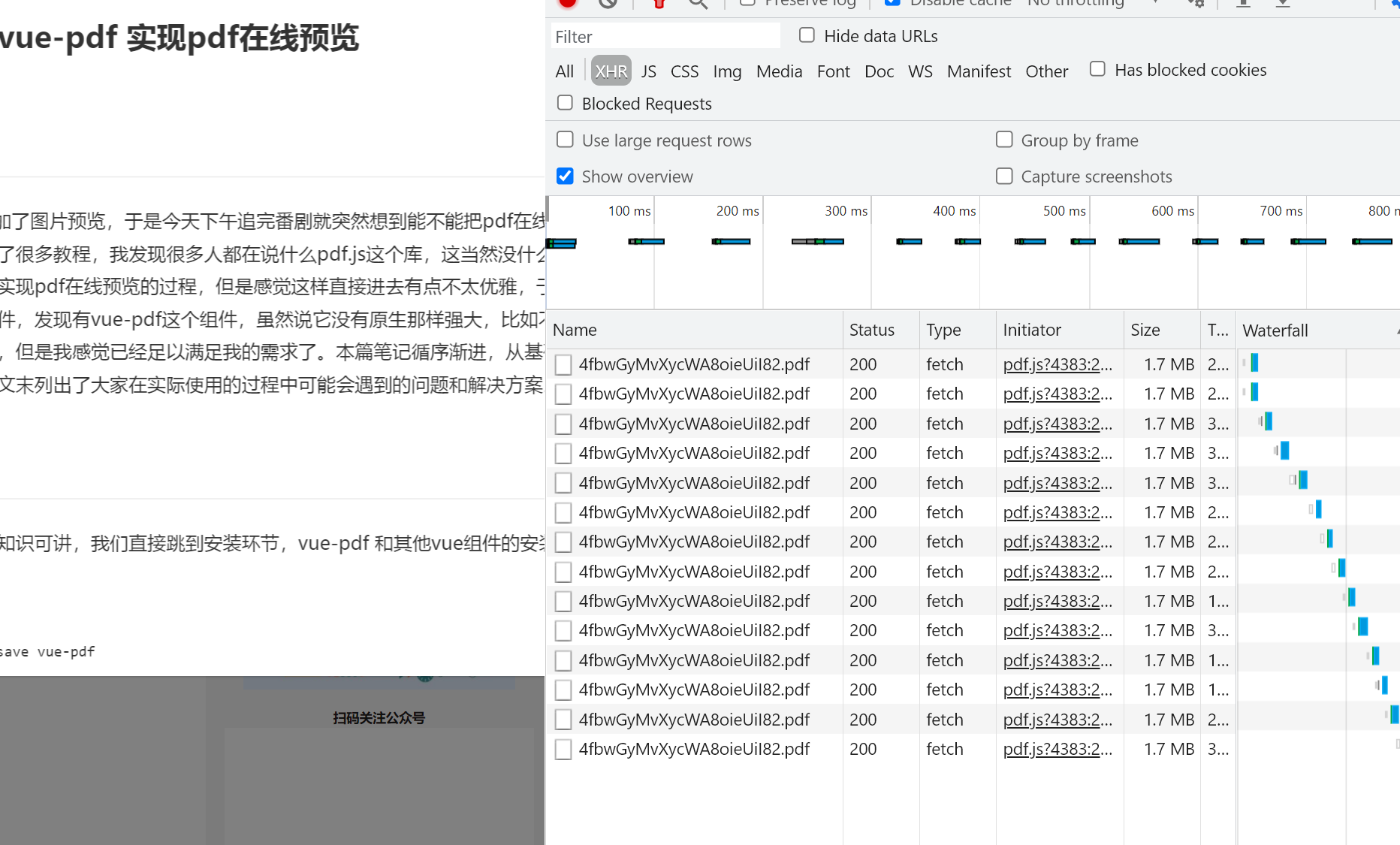Select the first 4fbwGyMvXycWA8oieUiI82.pdf request
1400x845 pixels.
coord(694,364)
